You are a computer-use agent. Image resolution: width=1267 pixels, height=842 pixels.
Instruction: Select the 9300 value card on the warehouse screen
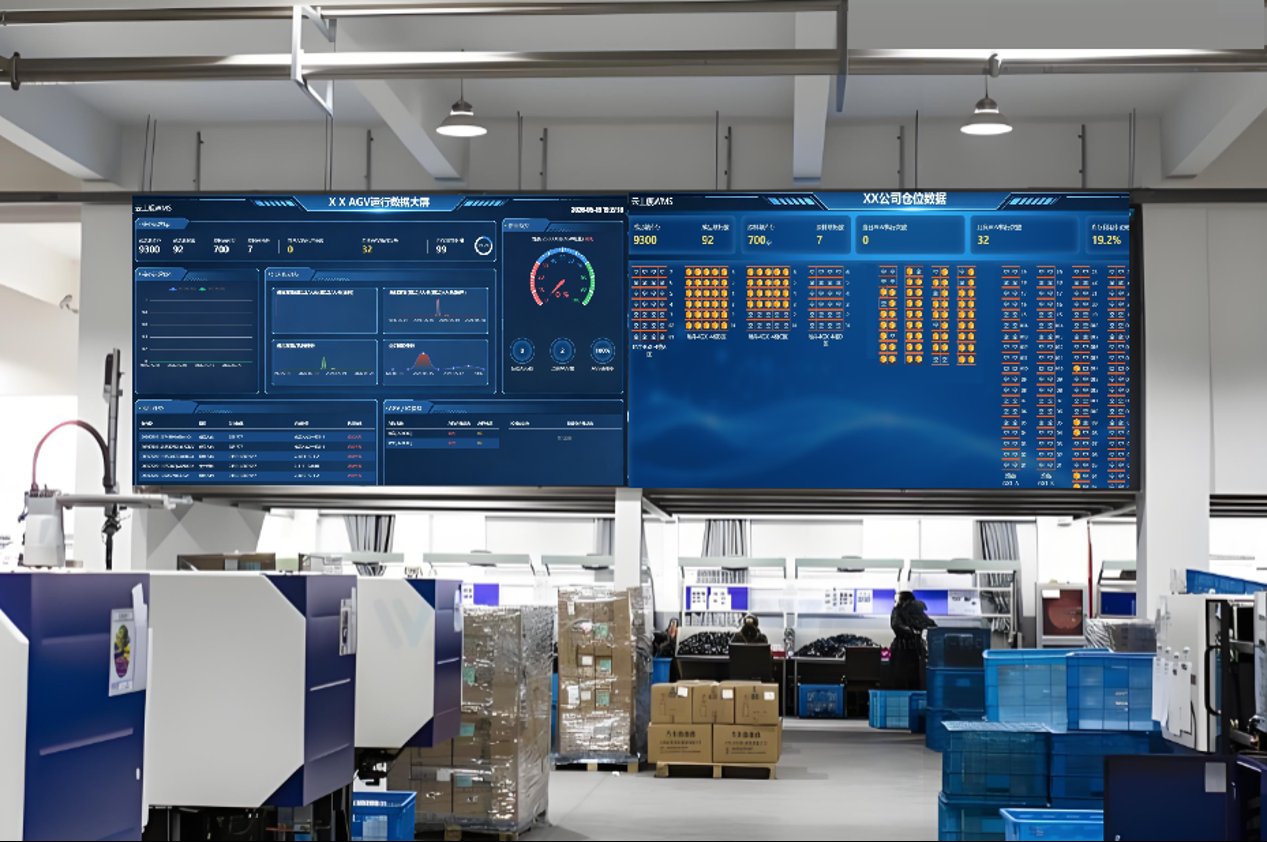click(682, 235)
